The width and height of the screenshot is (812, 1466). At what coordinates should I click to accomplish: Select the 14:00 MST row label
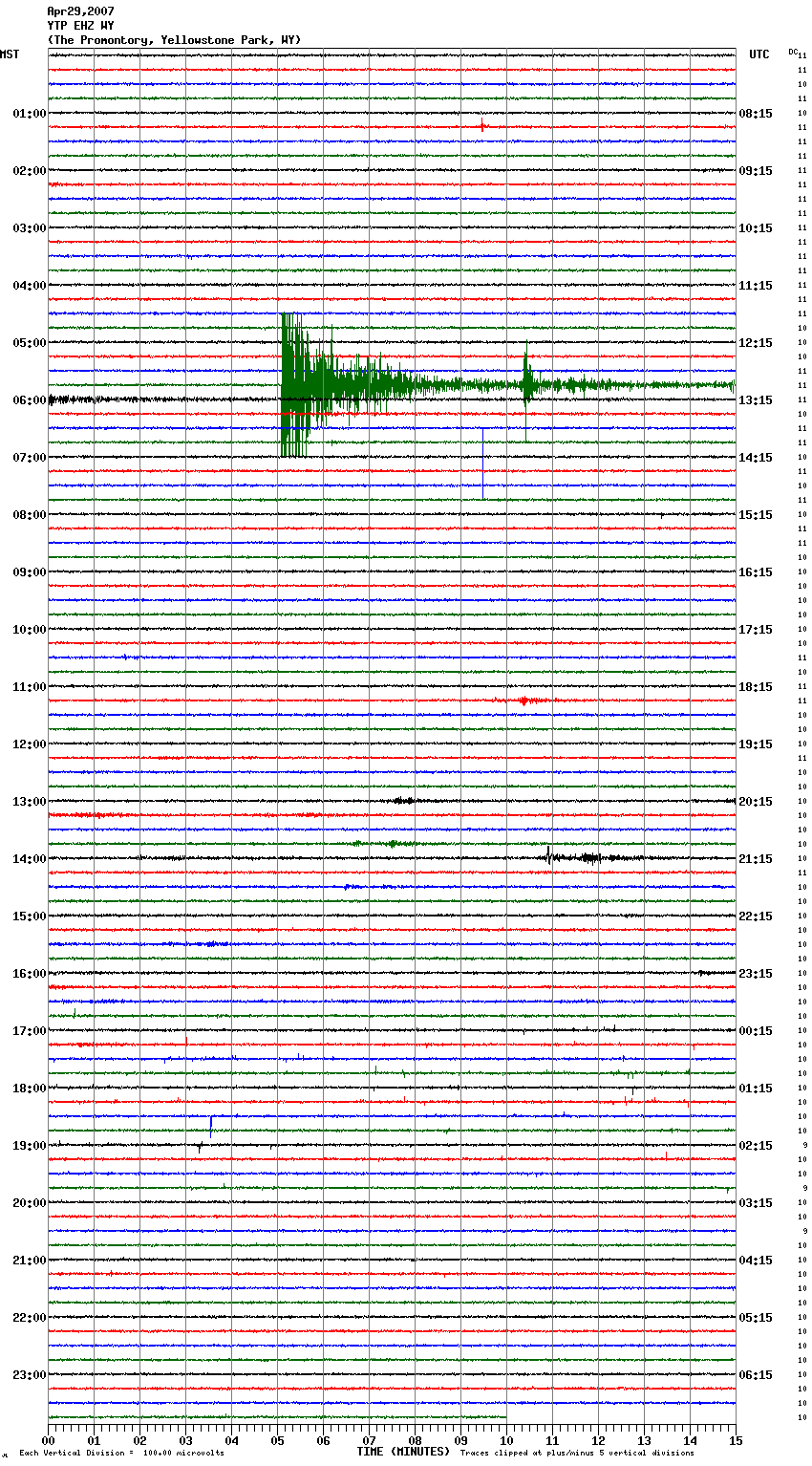(x=30, y=859)
